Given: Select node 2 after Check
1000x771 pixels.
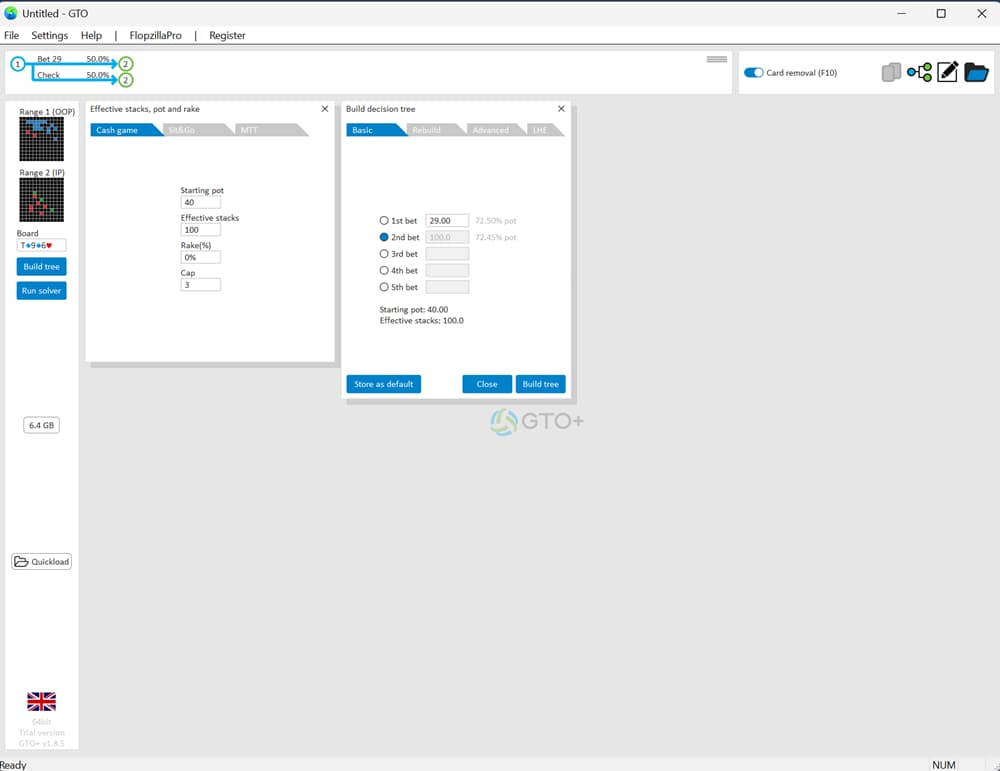Looking at the screenshot, I should pyautogui.click(x=126, y=80).
